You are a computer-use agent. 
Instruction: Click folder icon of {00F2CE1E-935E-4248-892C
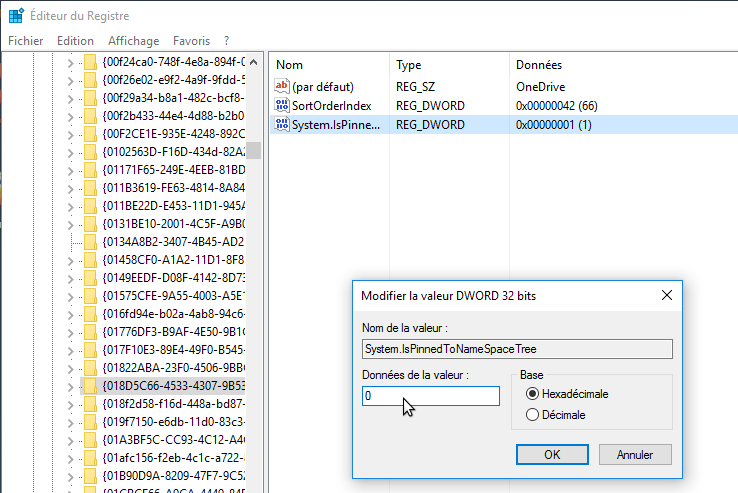pyautogui.click(x=90, y=134)
